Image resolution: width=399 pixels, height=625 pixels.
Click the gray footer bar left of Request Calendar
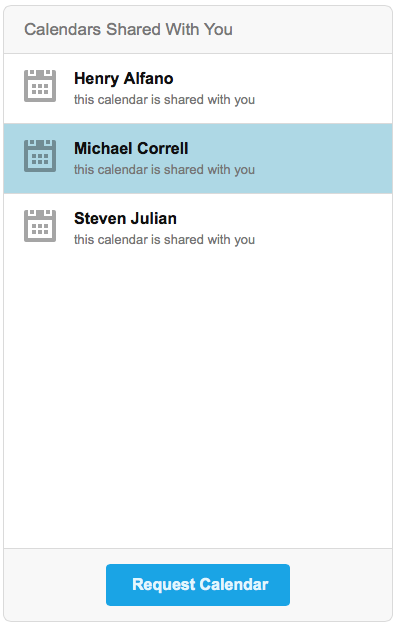tap(55, 585)
